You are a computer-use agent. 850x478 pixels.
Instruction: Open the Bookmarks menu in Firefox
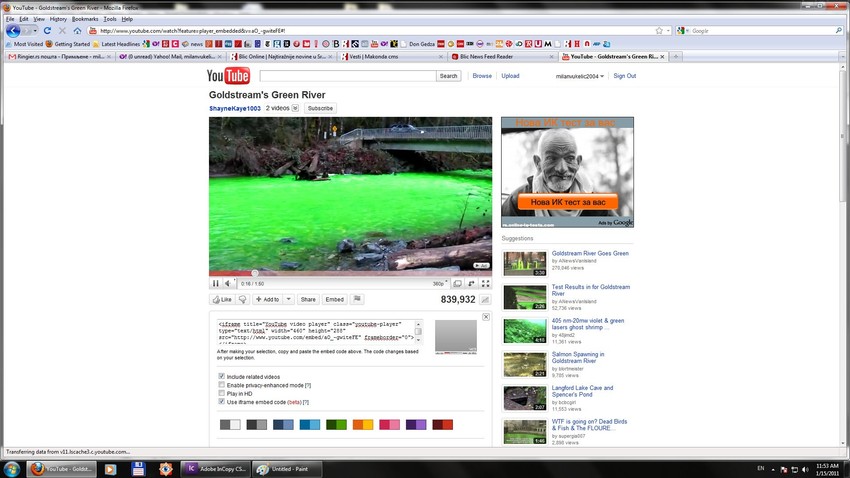click(x=85, y=19)
